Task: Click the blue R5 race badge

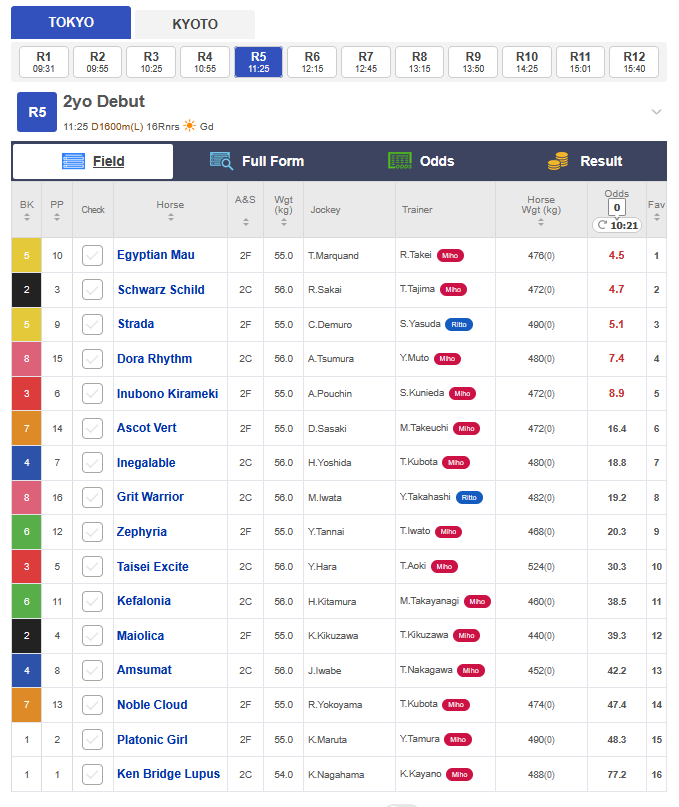Action: [x=37, y=112]
